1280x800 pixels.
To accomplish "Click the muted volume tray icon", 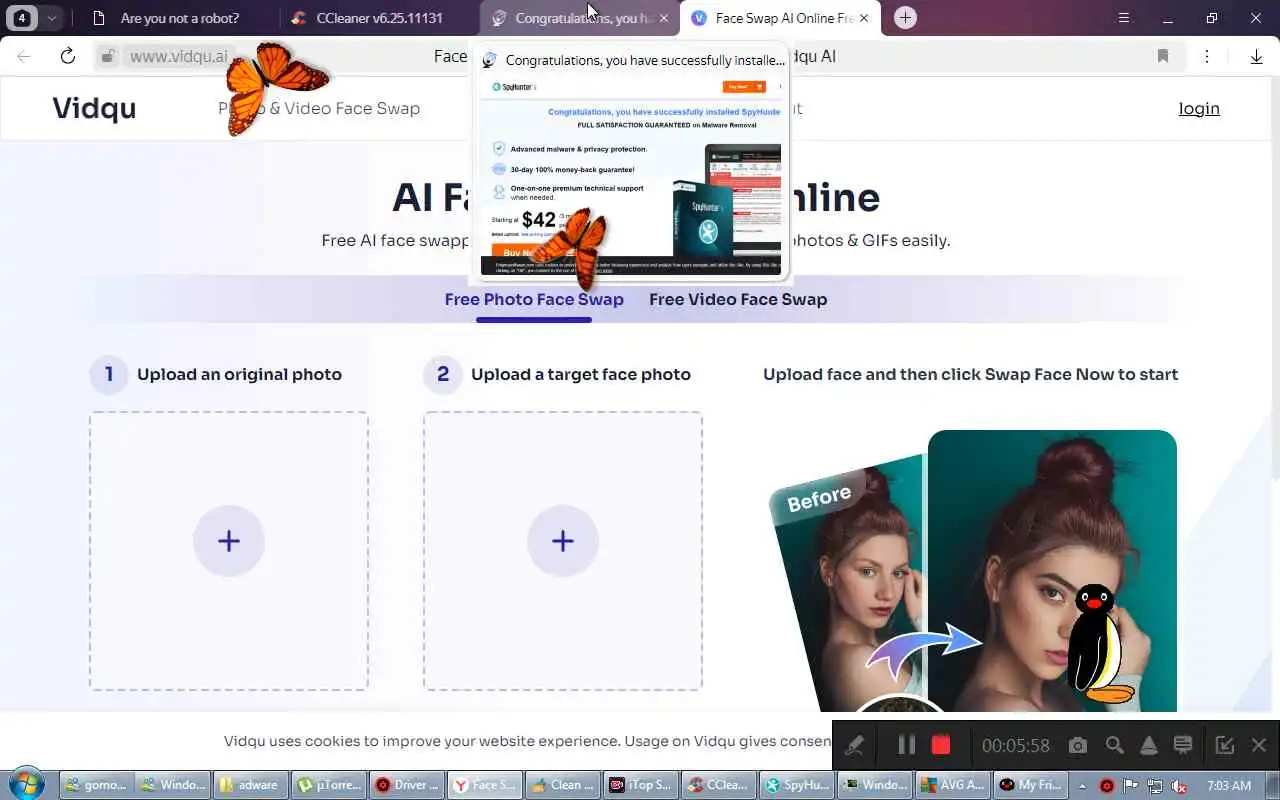I will pos(1178,785).
